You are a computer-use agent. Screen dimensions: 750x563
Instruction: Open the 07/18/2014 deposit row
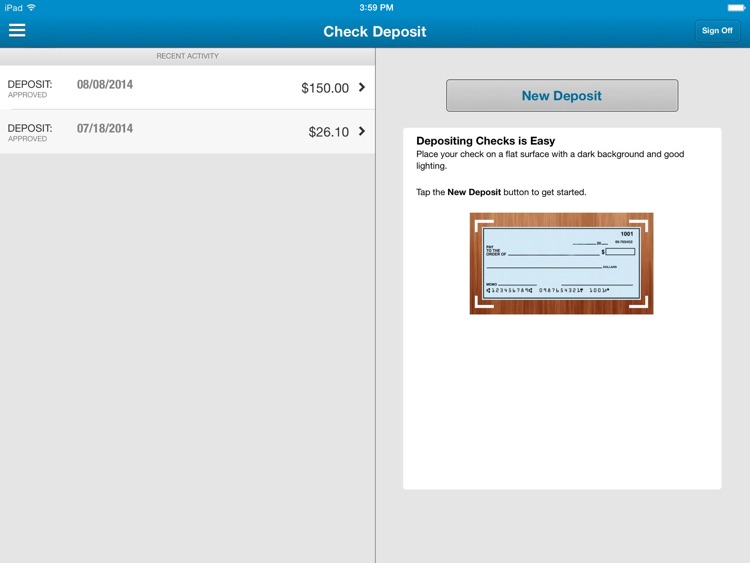(188, 132)
